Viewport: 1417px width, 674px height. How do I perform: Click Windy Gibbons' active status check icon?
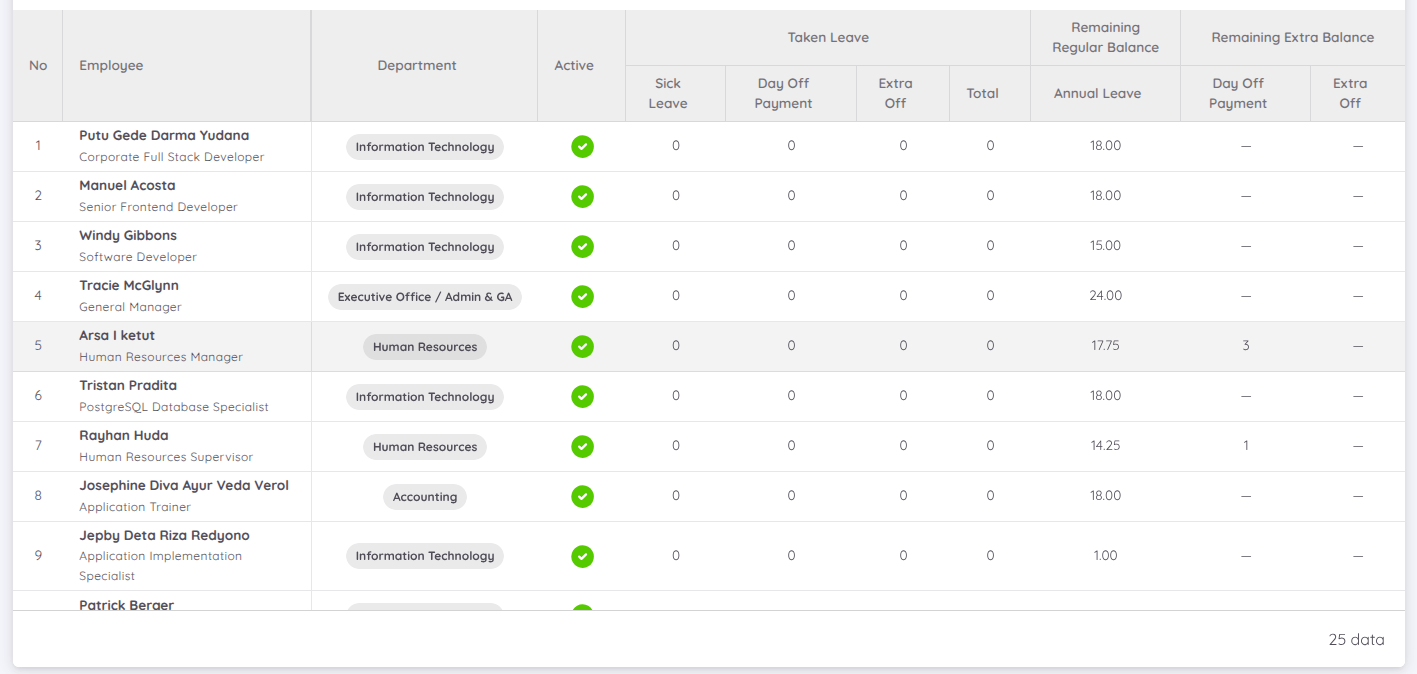tap(582, 246)
